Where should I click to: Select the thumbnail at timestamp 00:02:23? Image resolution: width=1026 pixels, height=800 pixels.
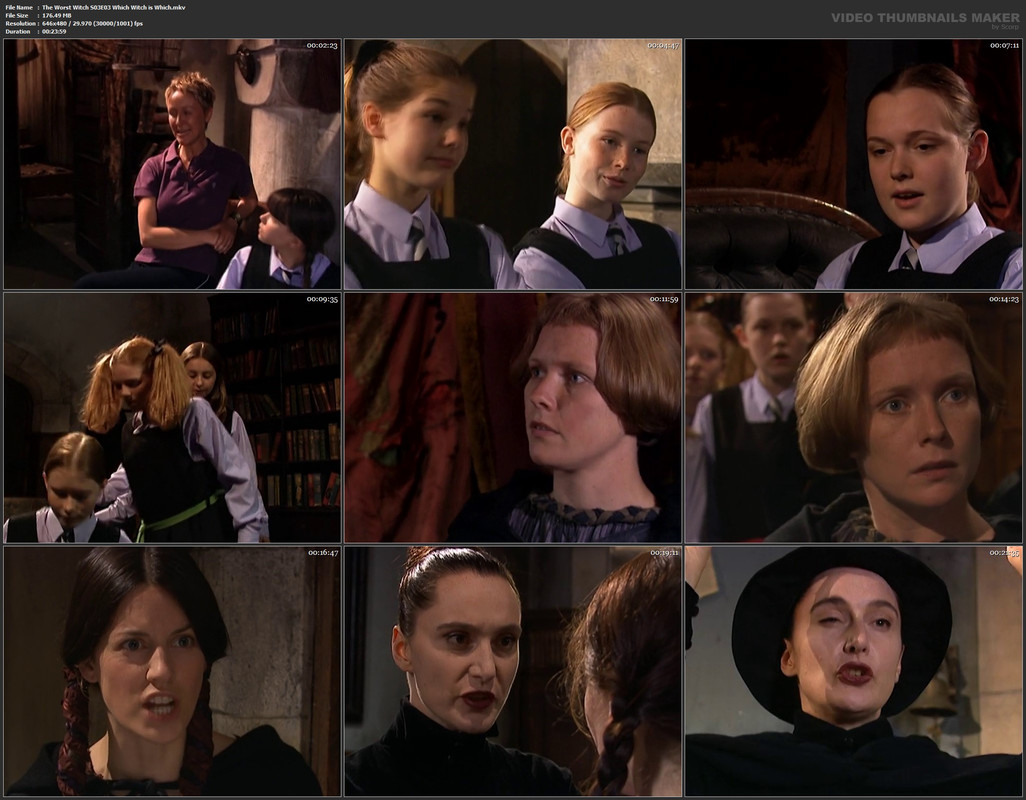pos(172,164)
